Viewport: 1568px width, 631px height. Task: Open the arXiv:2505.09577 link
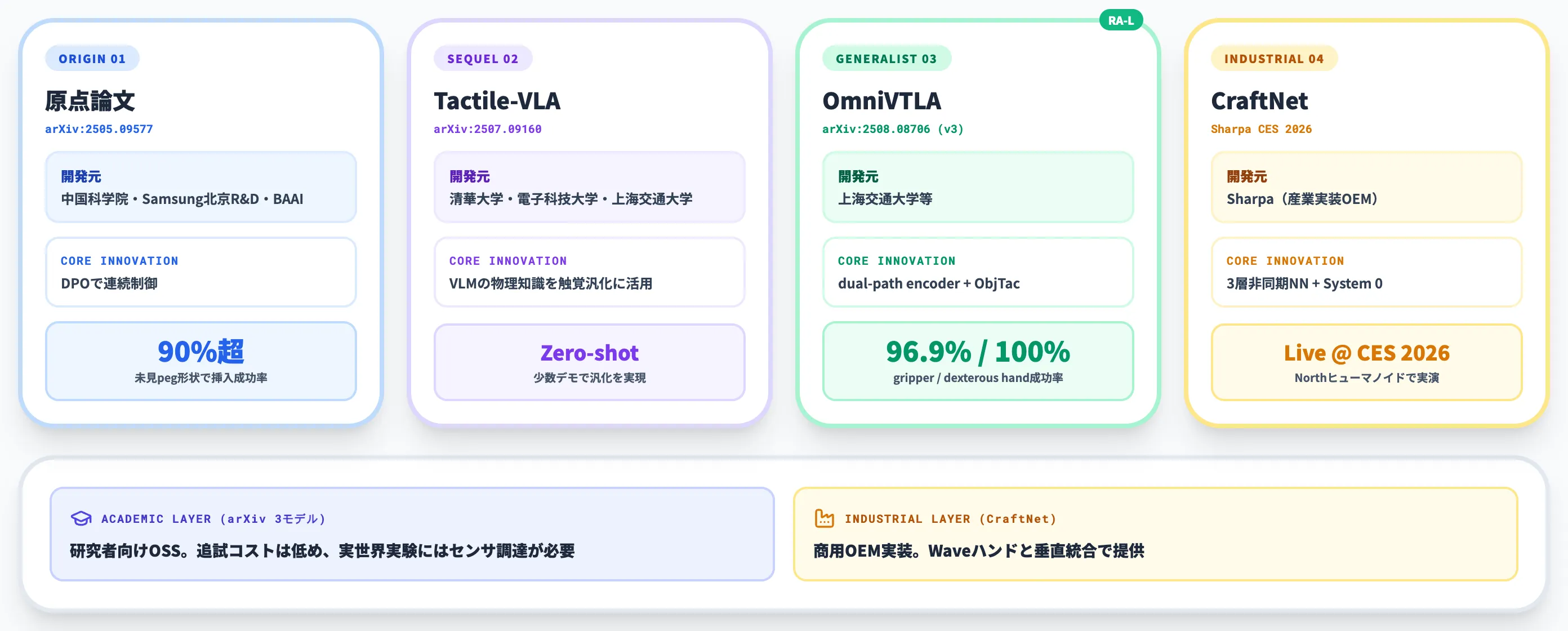coord(99,129)
